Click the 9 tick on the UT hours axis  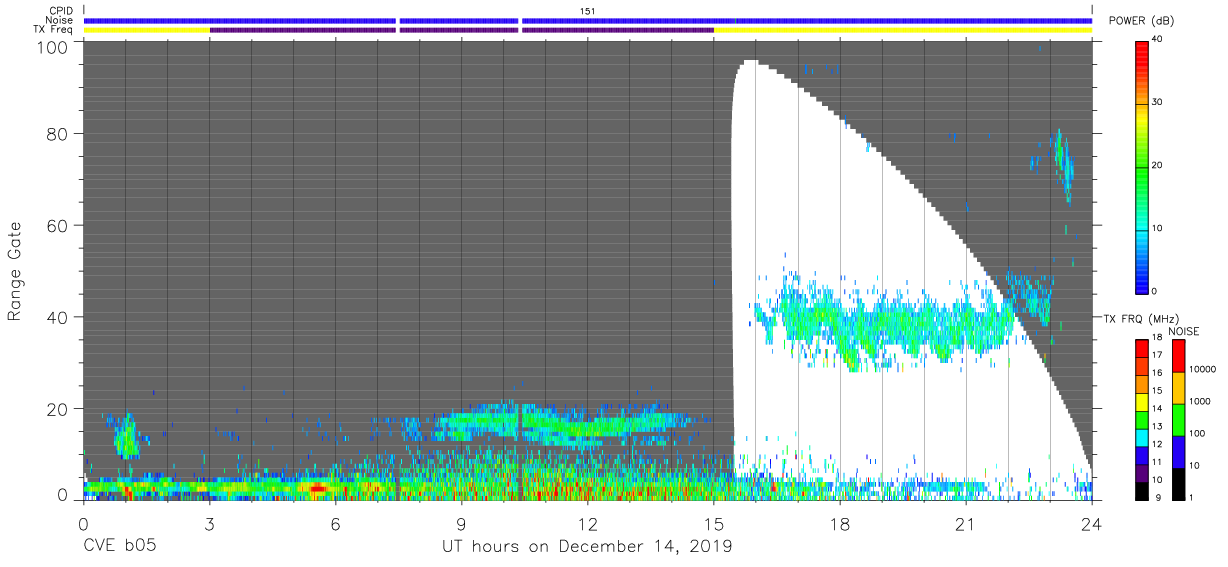tap(461, 525)
